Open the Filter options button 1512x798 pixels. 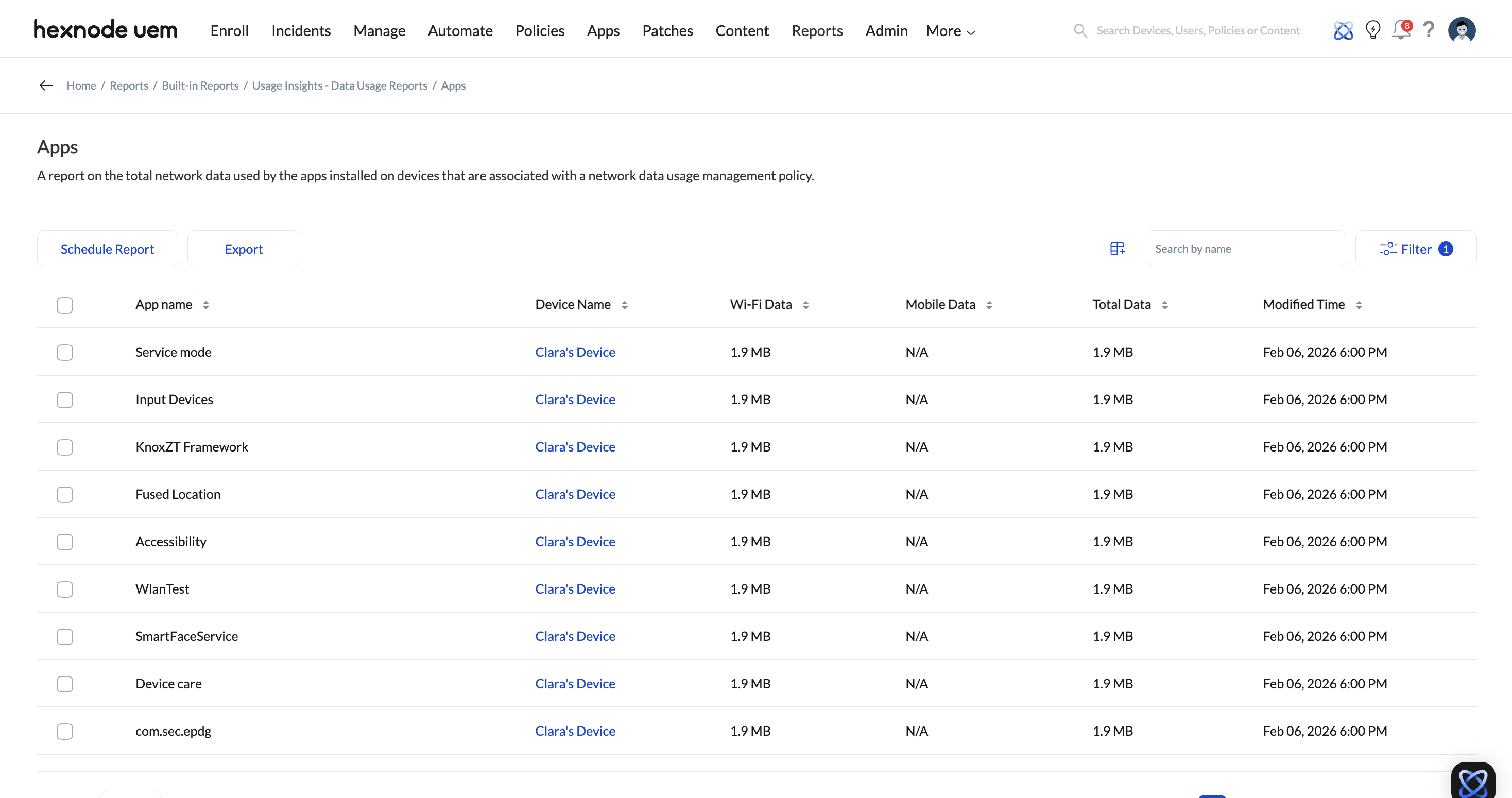[1415, 249]
